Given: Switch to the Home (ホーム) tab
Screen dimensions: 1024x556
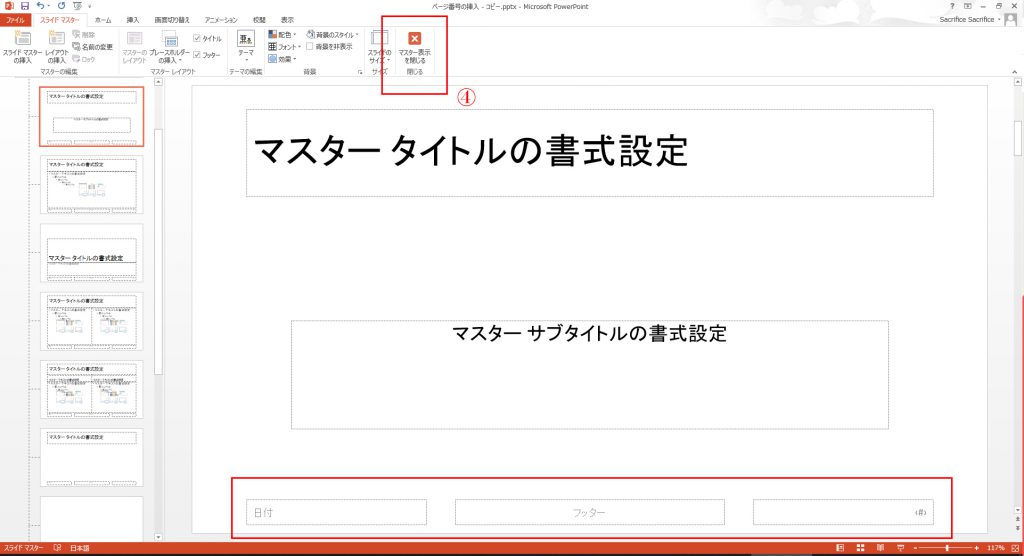Looking at the screenshot, I should click(x=102, y=20).
